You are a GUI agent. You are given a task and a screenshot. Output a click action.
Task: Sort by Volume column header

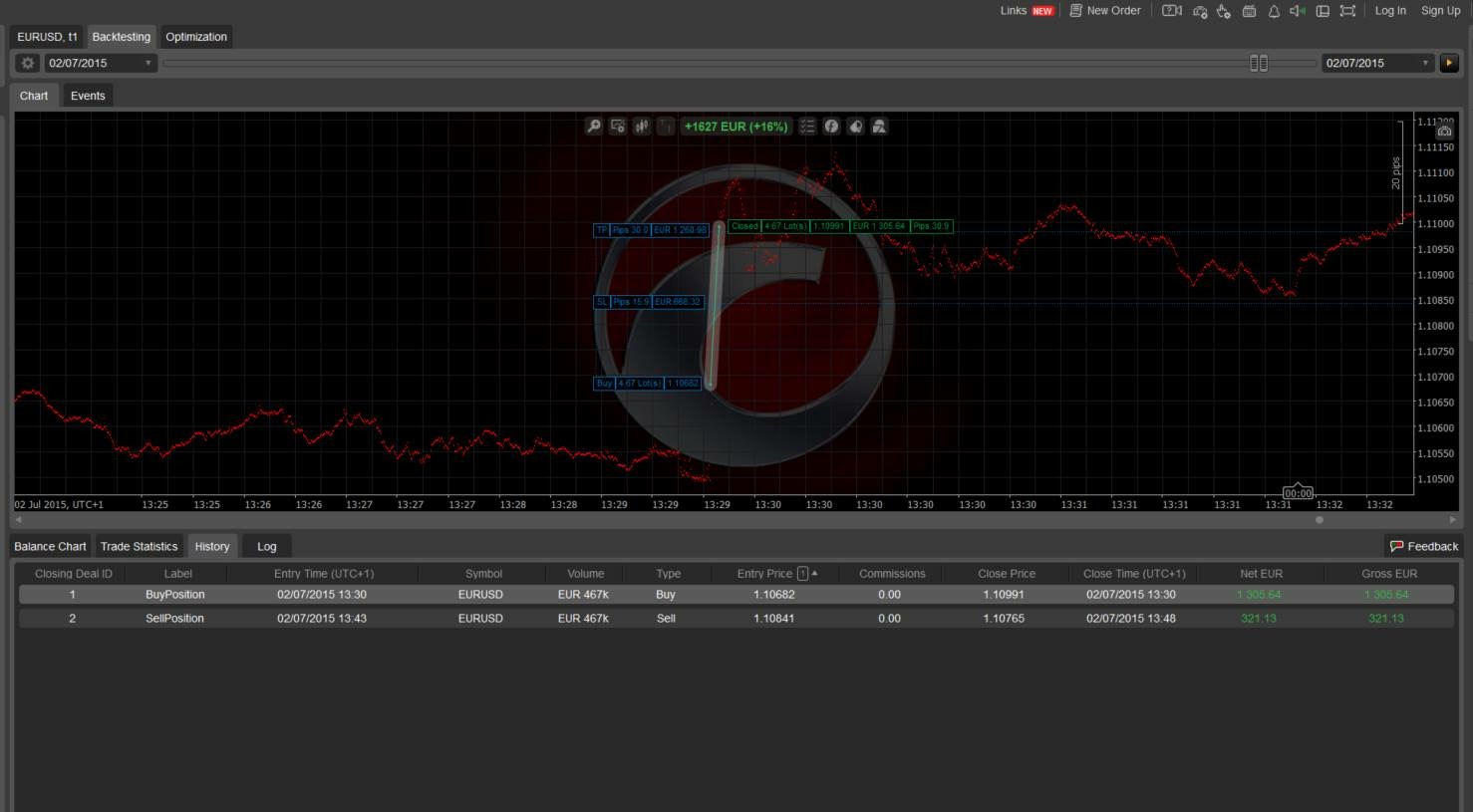[586, 574]
